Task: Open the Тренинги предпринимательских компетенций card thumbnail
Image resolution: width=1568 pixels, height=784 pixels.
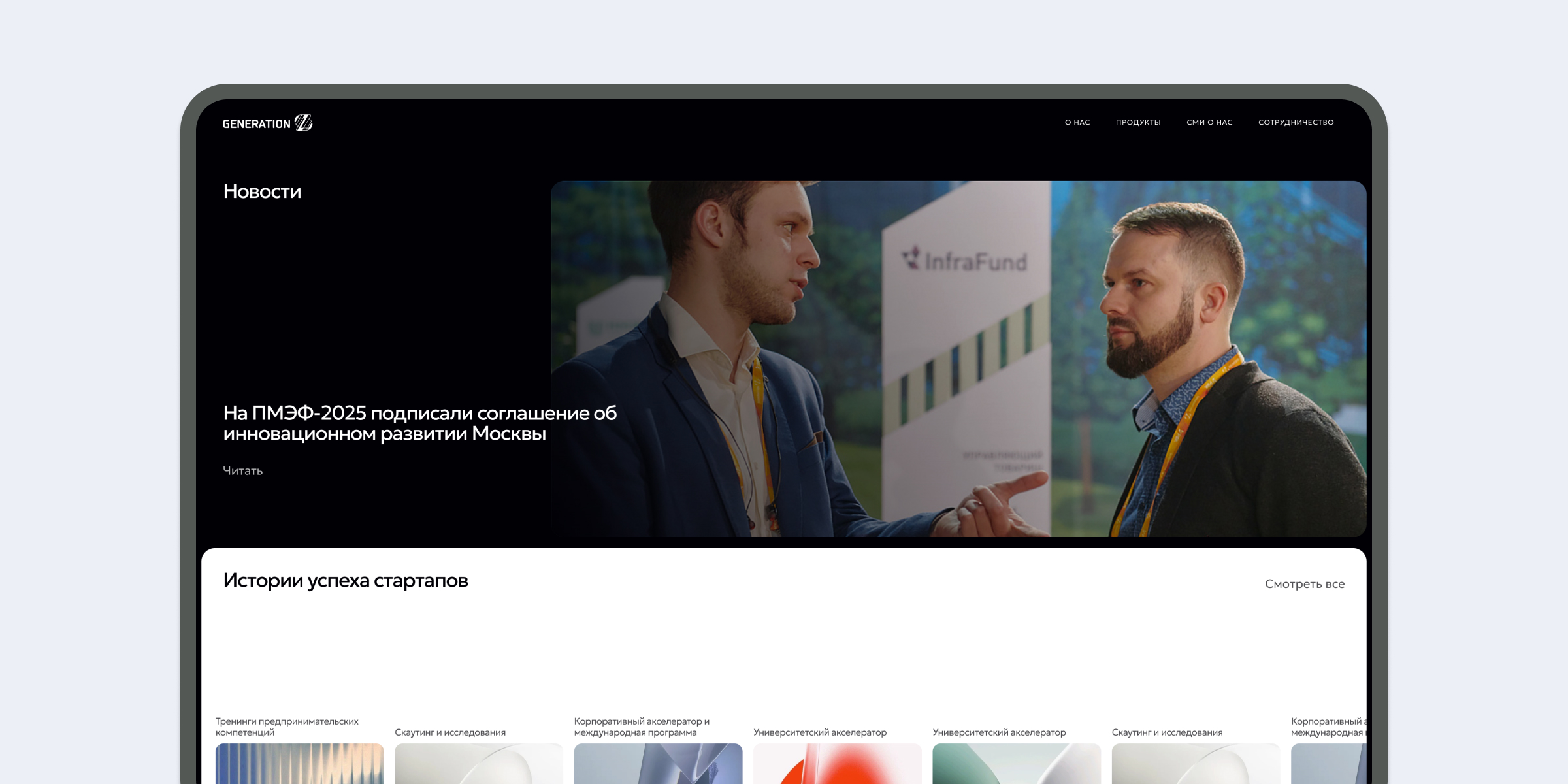Action: coord(300,764)
